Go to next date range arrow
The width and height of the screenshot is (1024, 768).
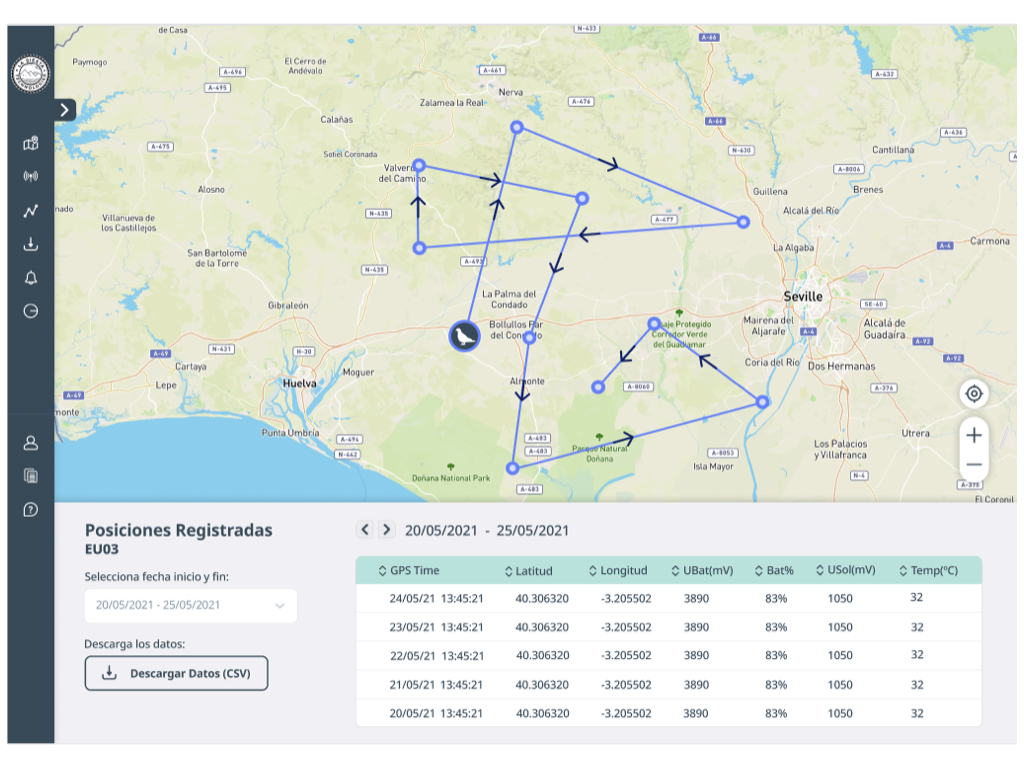point(387,529)
